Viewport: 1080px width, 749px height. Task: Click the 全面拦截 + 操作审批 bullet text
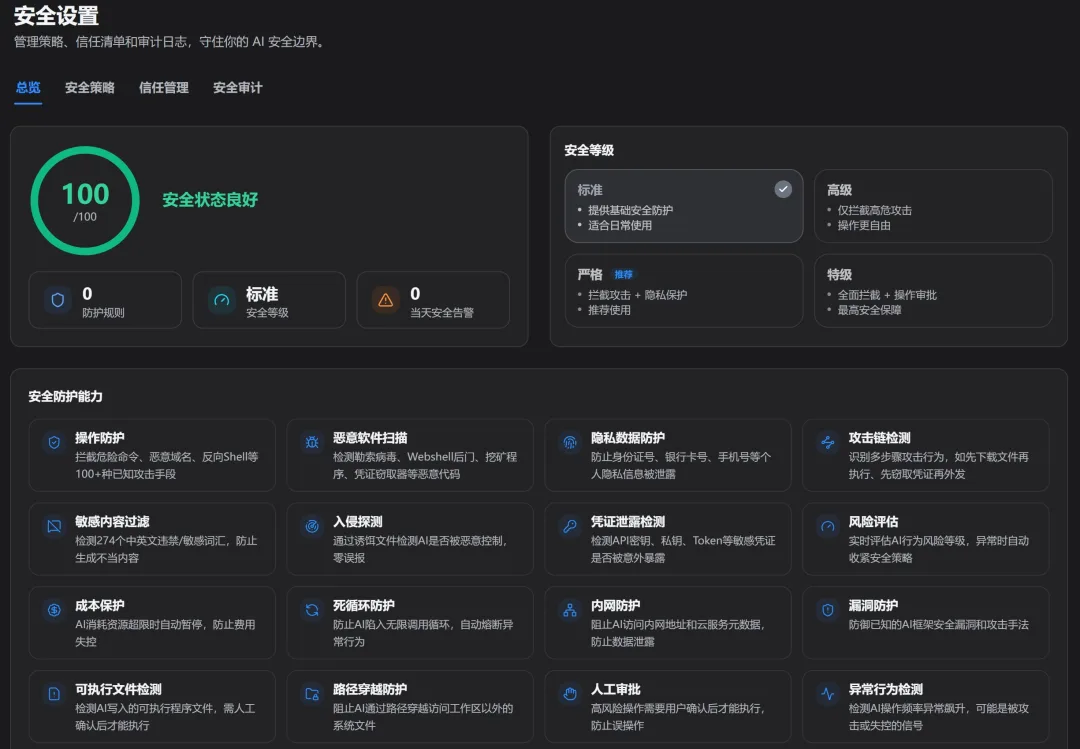point(887,295)
